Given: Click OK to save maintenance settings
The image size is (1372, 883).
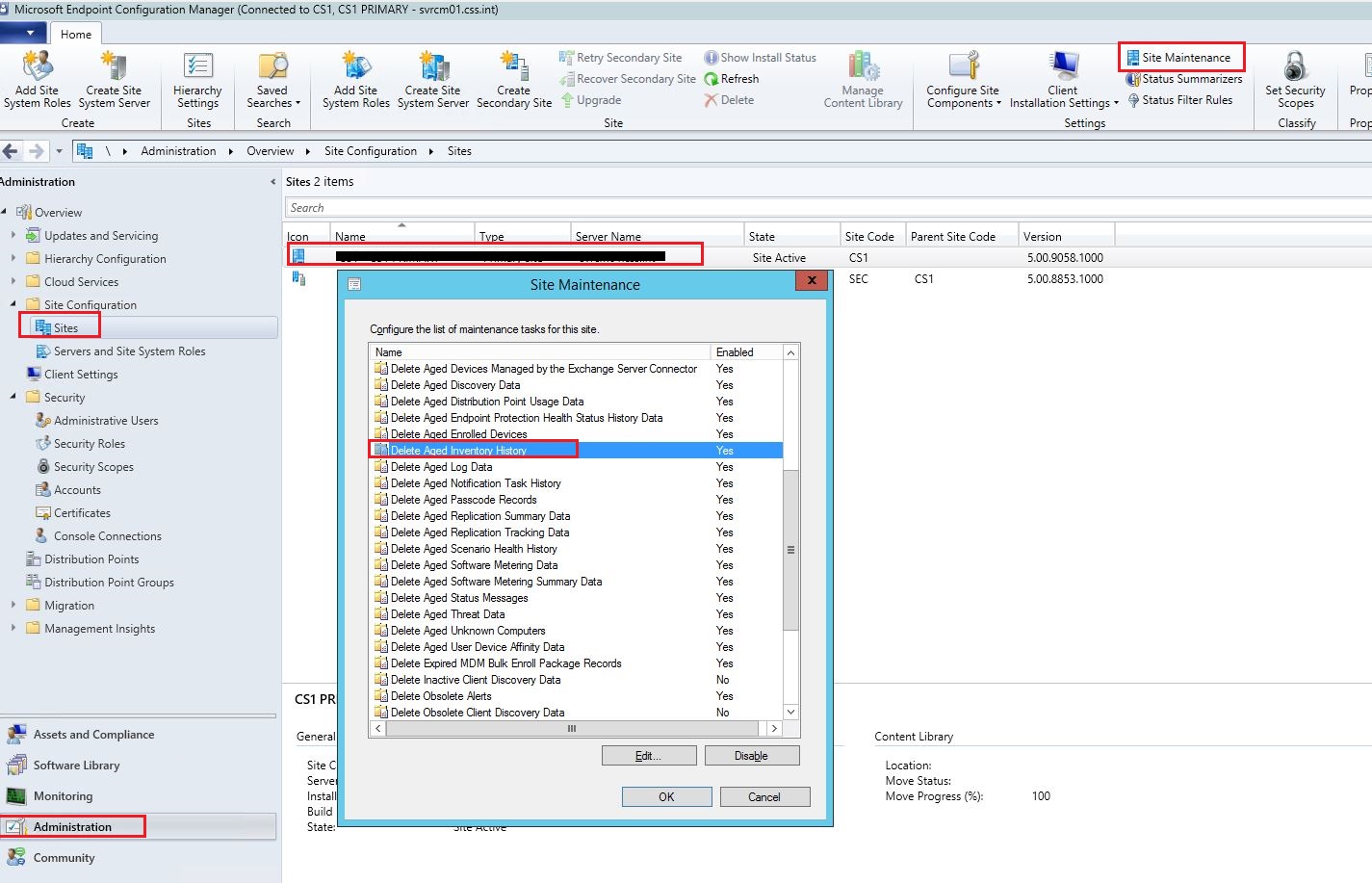Looking at the screenshot, I should (666, 796).
